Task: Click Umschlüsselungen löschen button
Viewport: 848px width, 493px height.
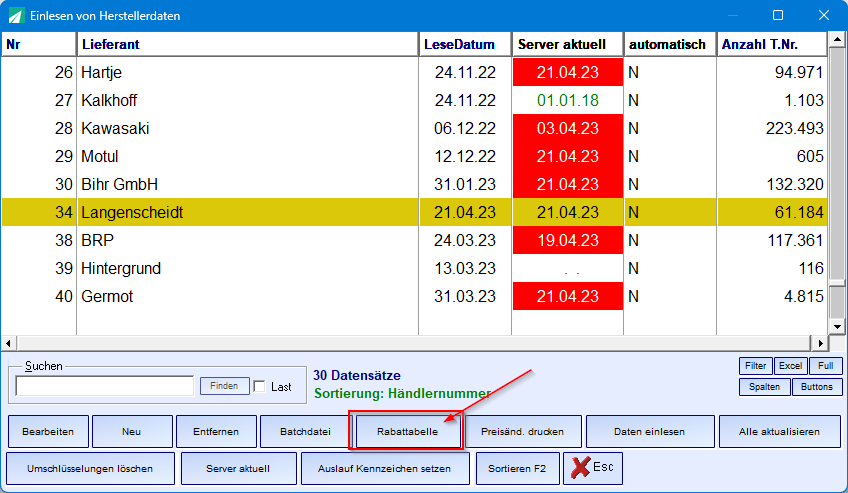Action: point(90,469)
